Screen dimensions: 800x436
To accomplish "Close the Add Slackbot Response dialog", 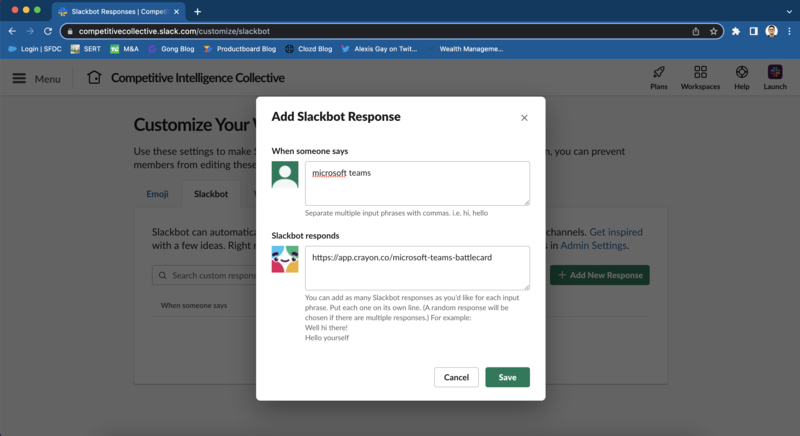I will pos(524,118).
